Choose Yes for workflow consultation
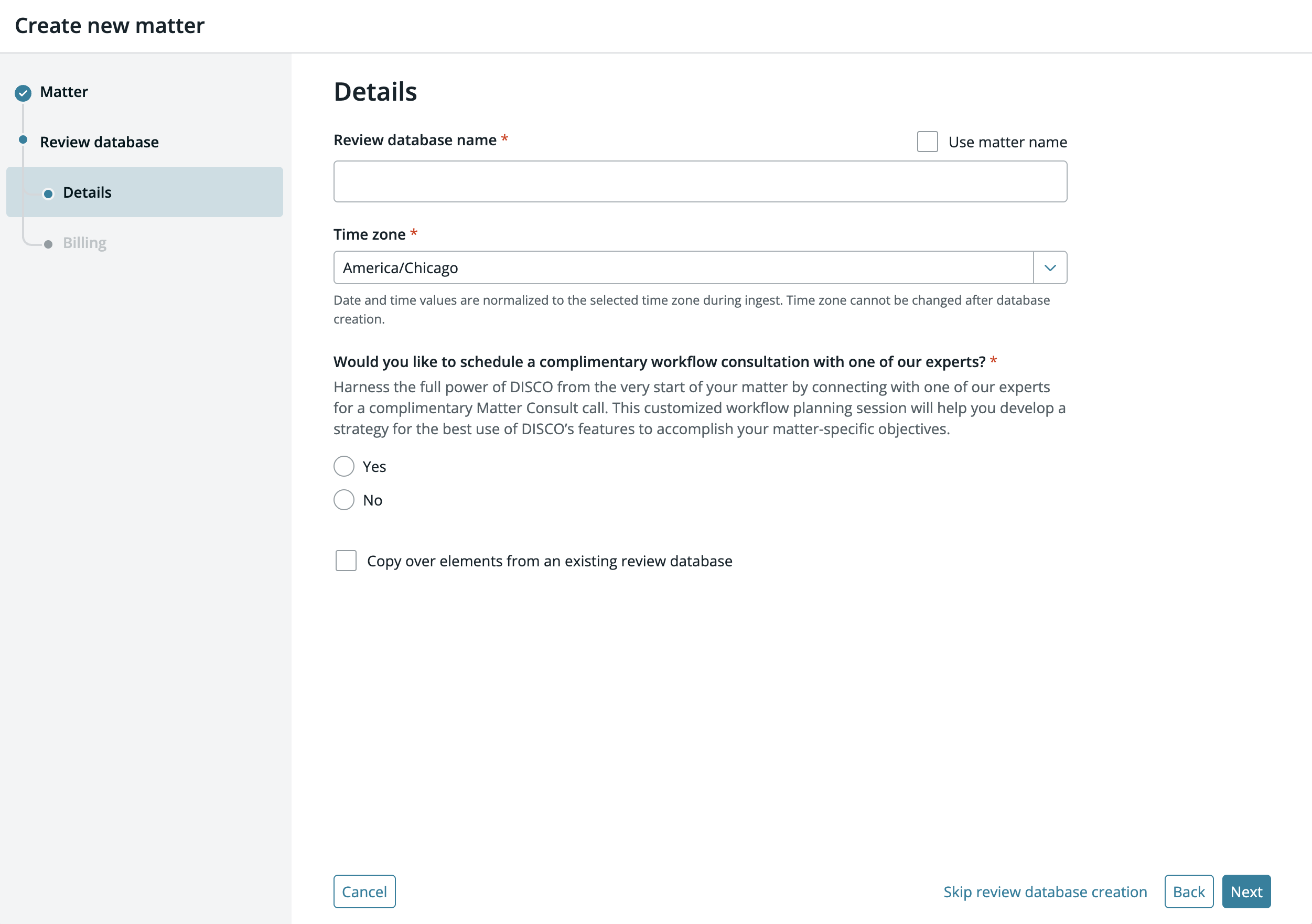The width and height of the screenshot is (1312, 924). click(x=344, y=467)
